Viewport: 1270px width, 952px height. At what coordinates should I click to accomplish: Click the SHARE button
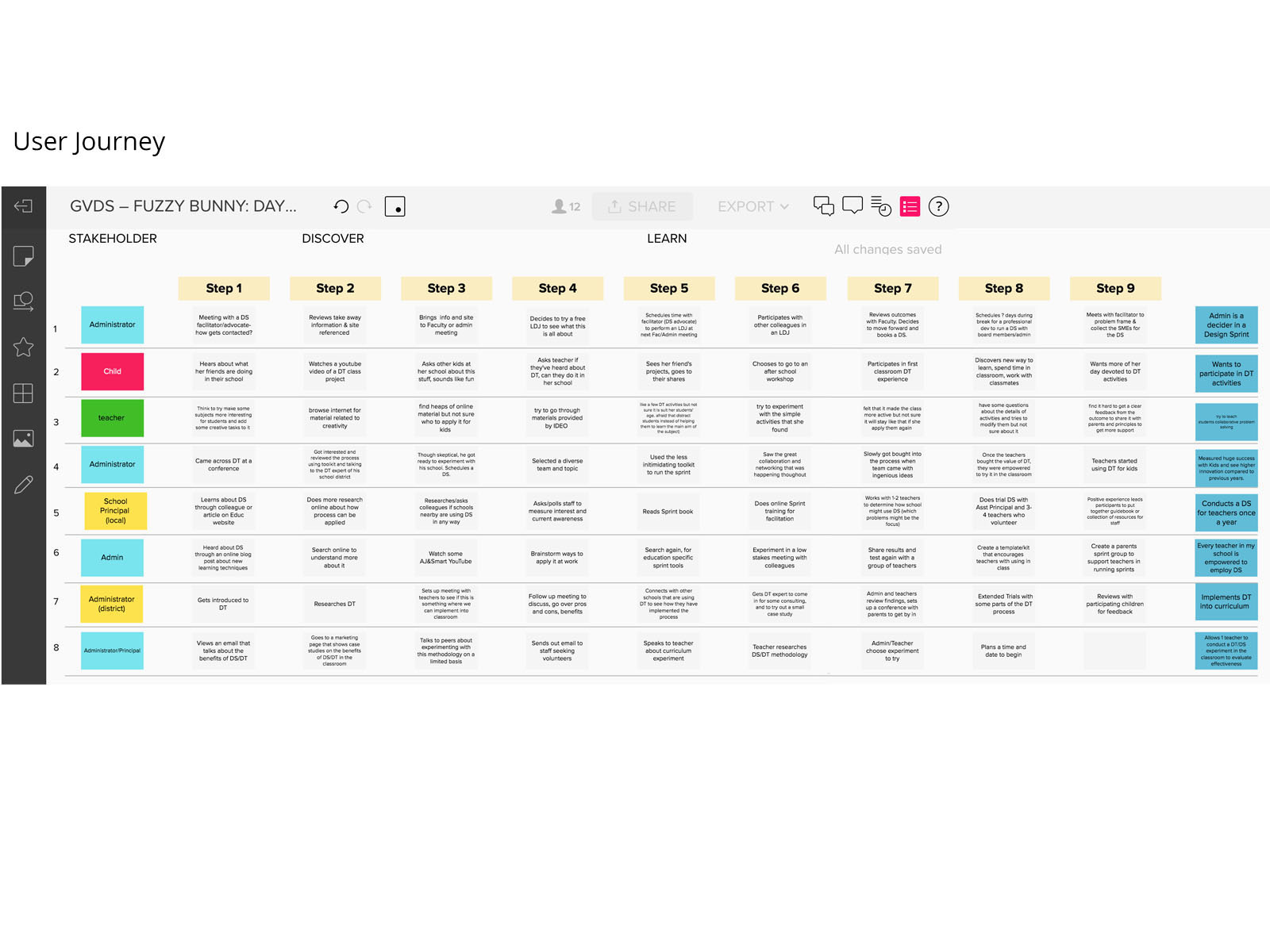641,206
